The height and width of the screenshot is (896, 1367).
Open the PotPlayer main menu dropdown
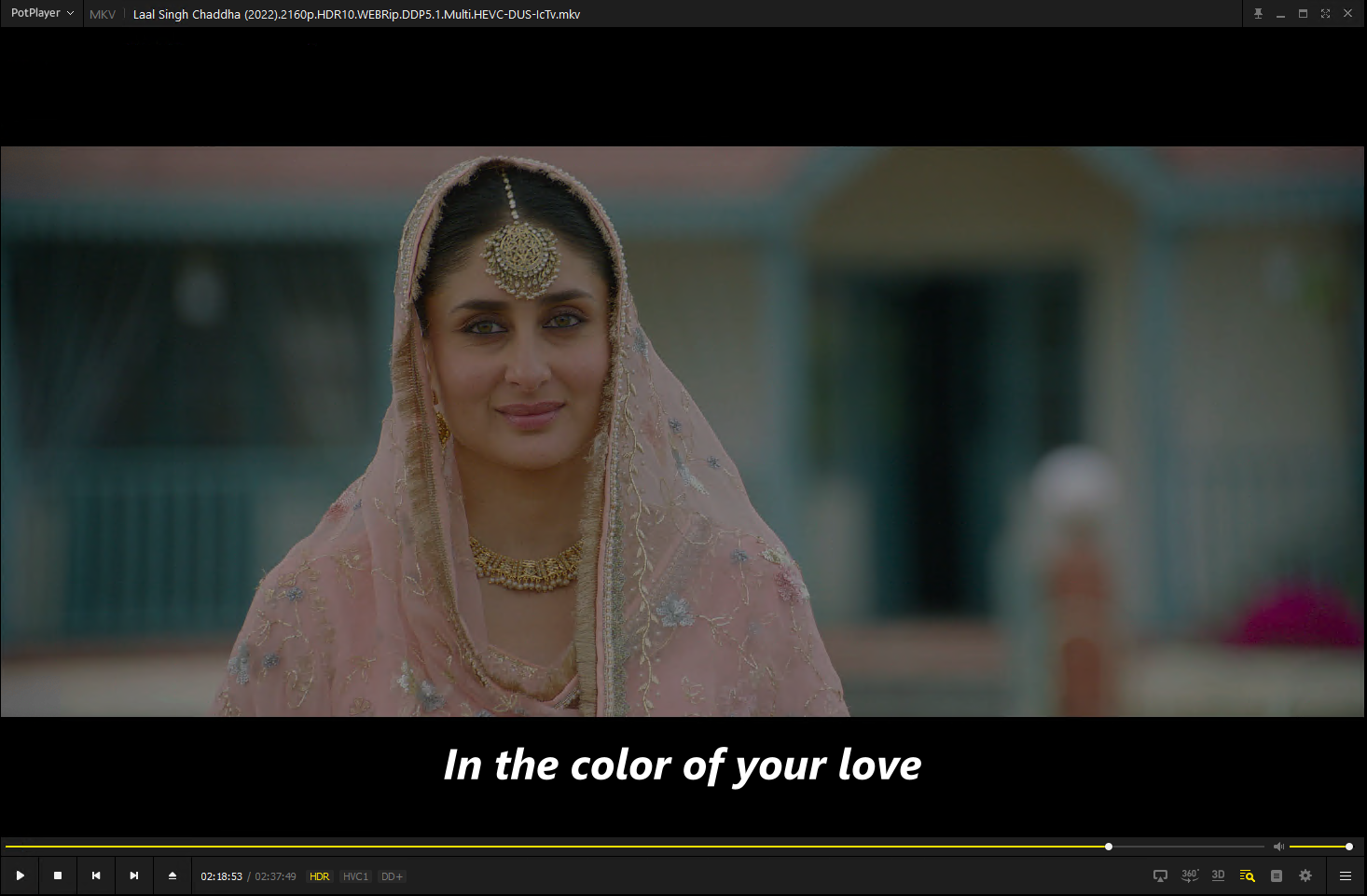click(x=42, y=13)
